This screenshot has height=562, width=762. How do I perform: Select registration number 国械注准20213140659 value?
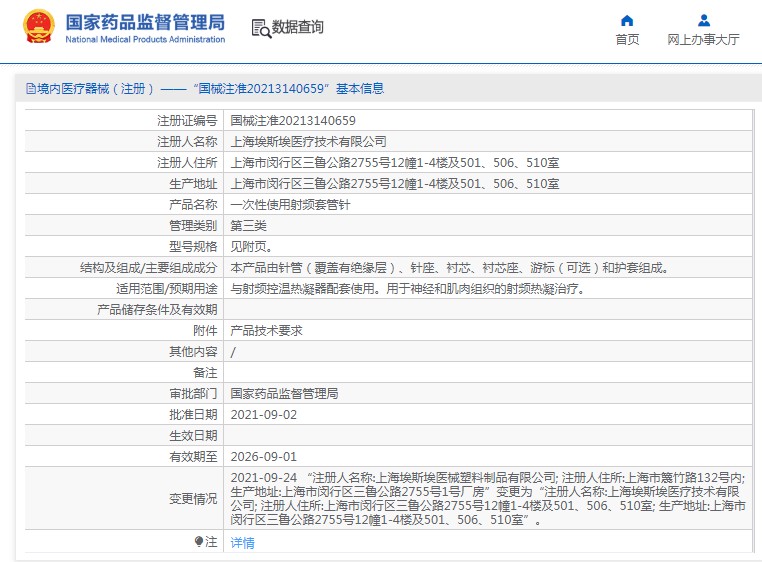(x=293, y=121)
